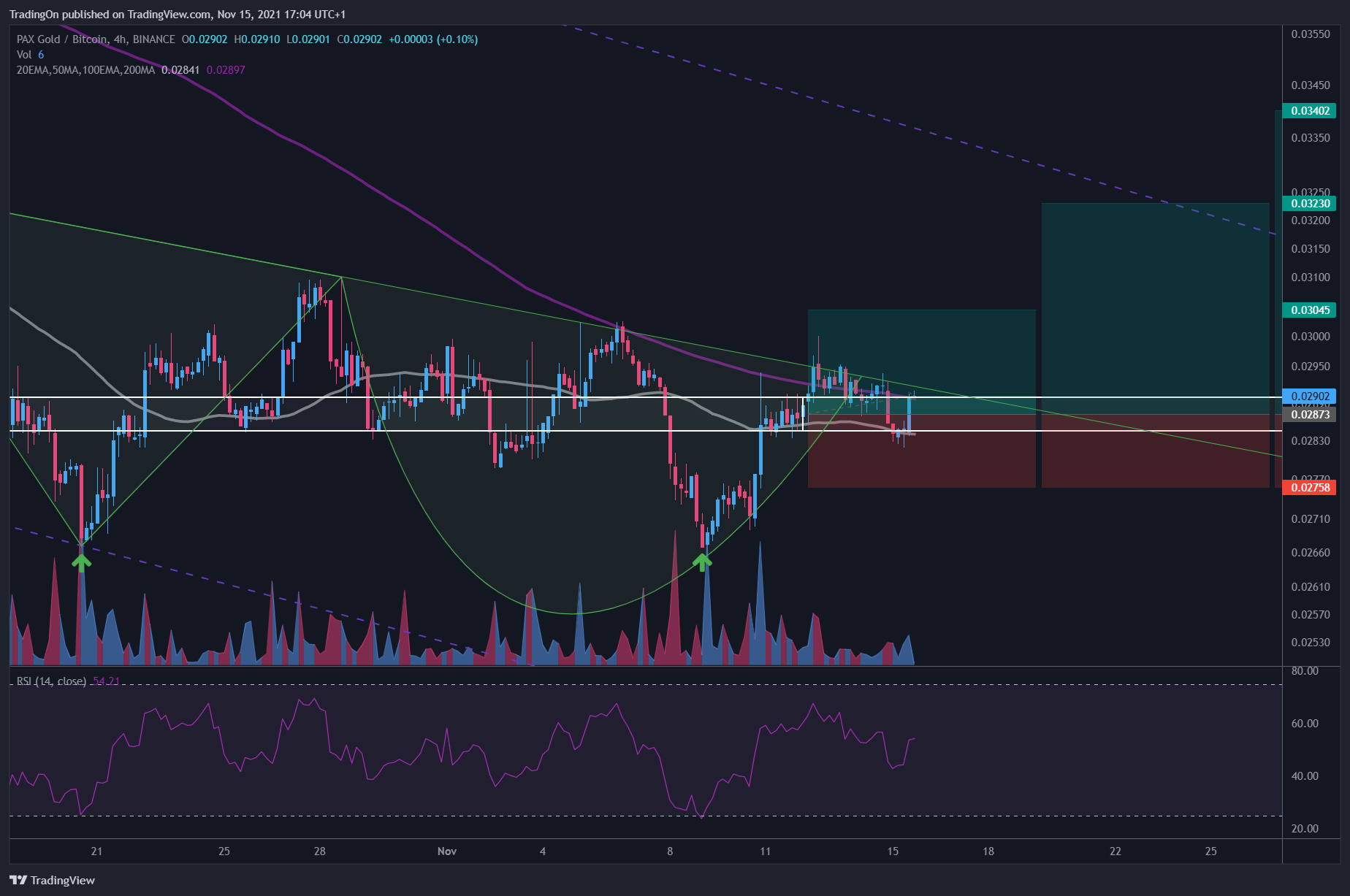Click the TradingOn published header text
Screen dimensions: 1350x896
click(x=178, y=15)
